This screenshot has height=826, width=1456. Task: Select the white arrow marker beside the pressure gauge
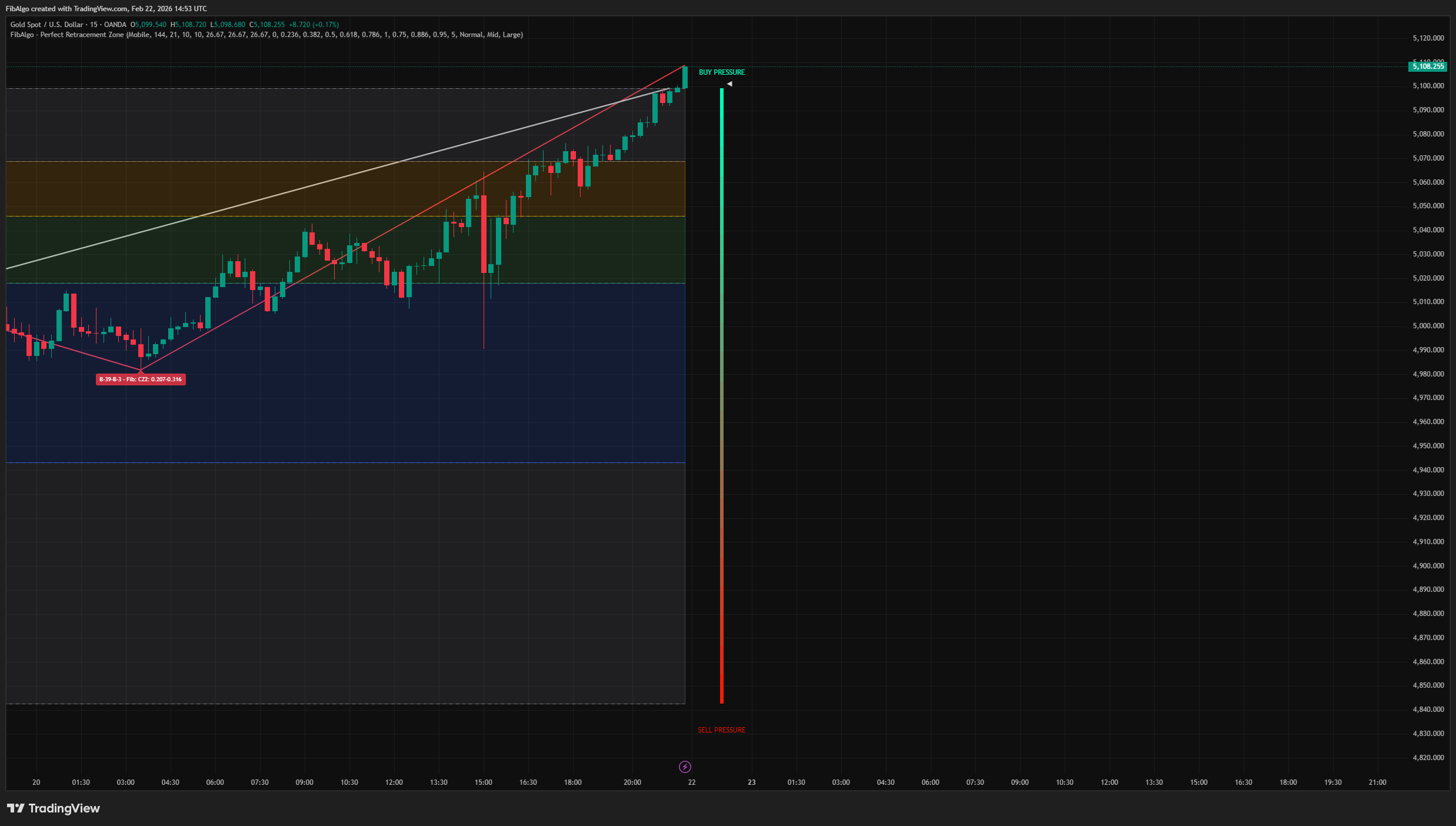pyautogui.click(x=729, y=84)
